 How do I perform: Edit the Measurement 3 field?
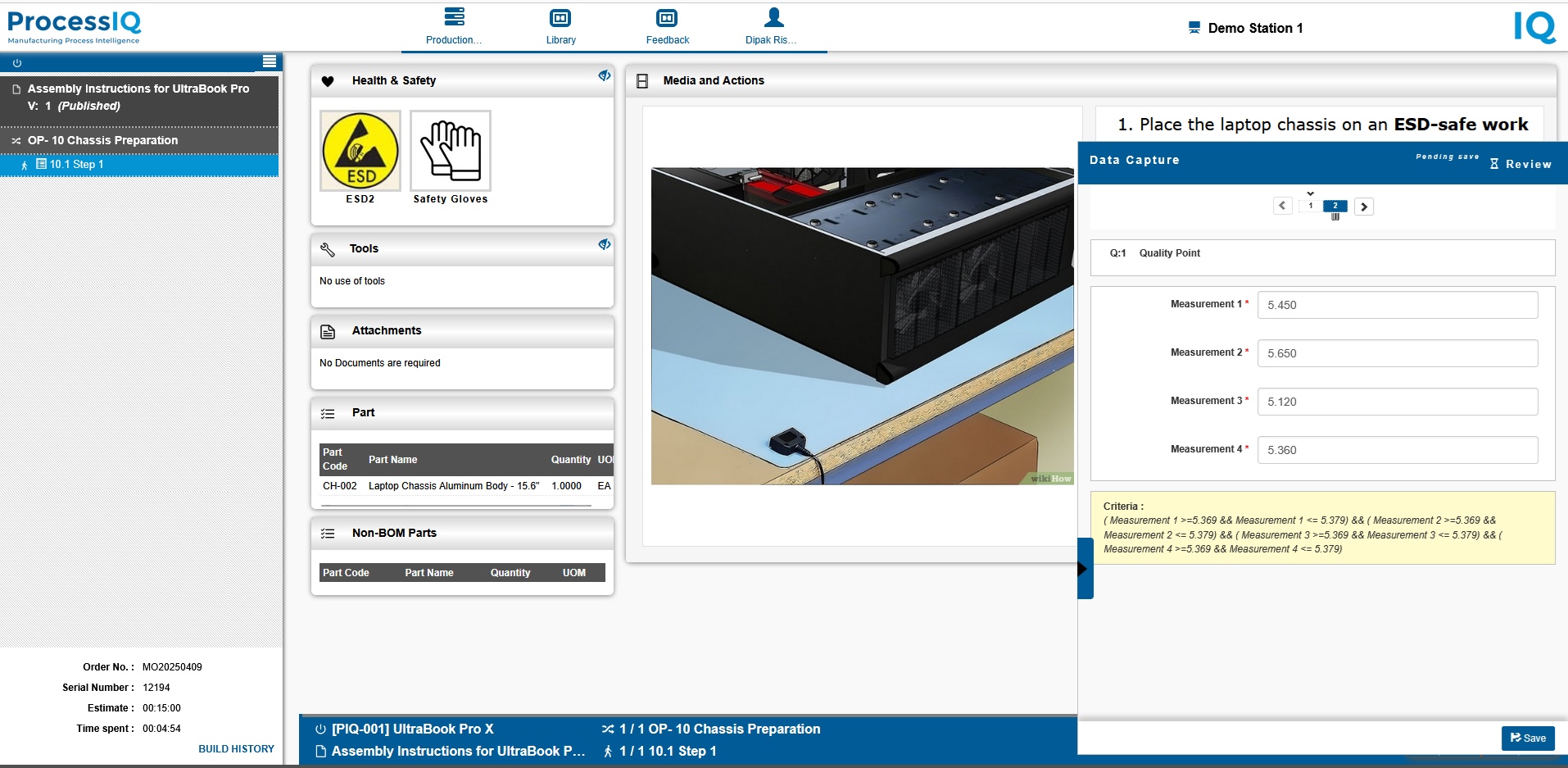point(1398,402)
